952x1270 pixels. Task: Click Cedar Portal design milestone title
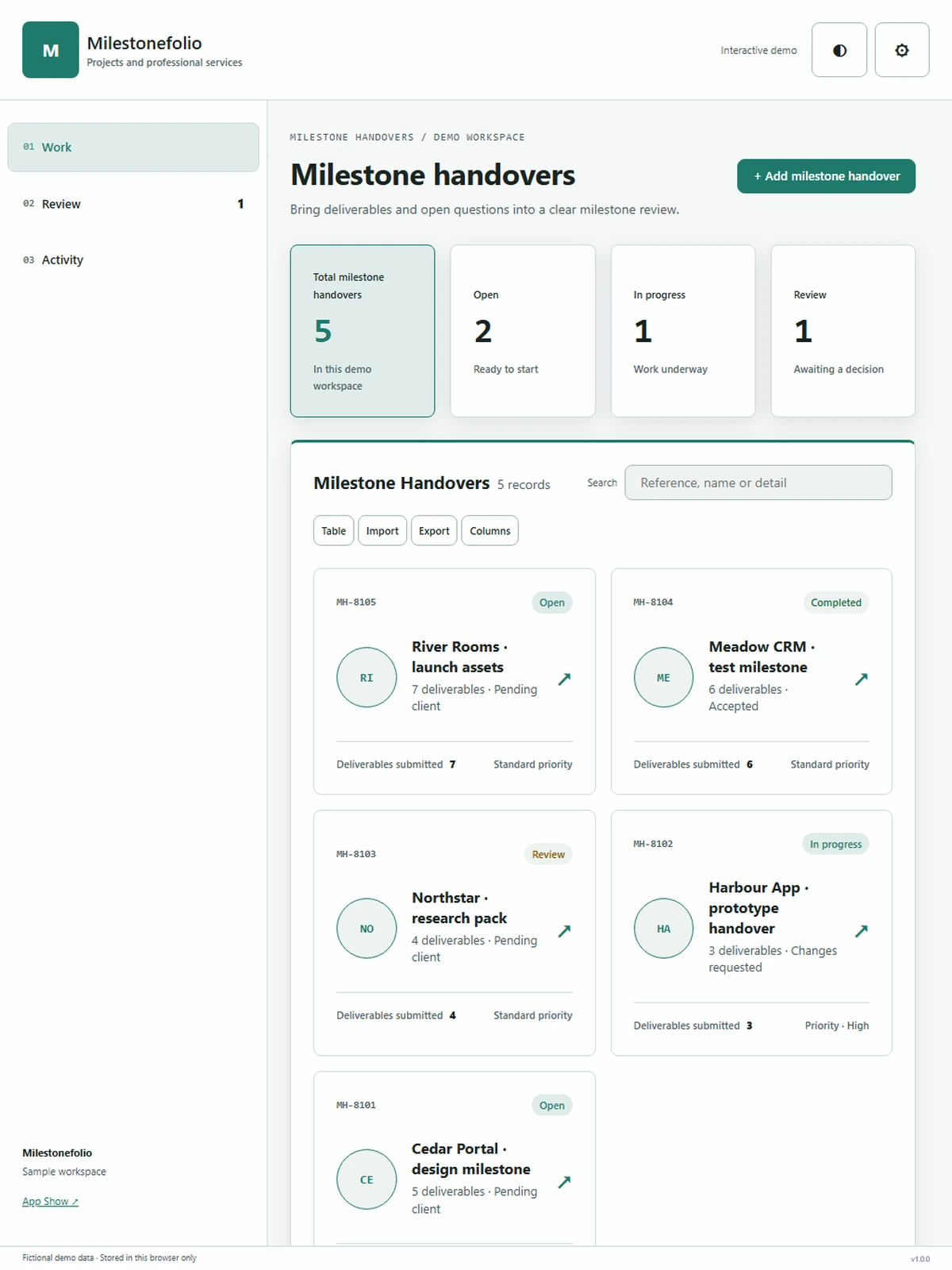[x=471, y=1159]
